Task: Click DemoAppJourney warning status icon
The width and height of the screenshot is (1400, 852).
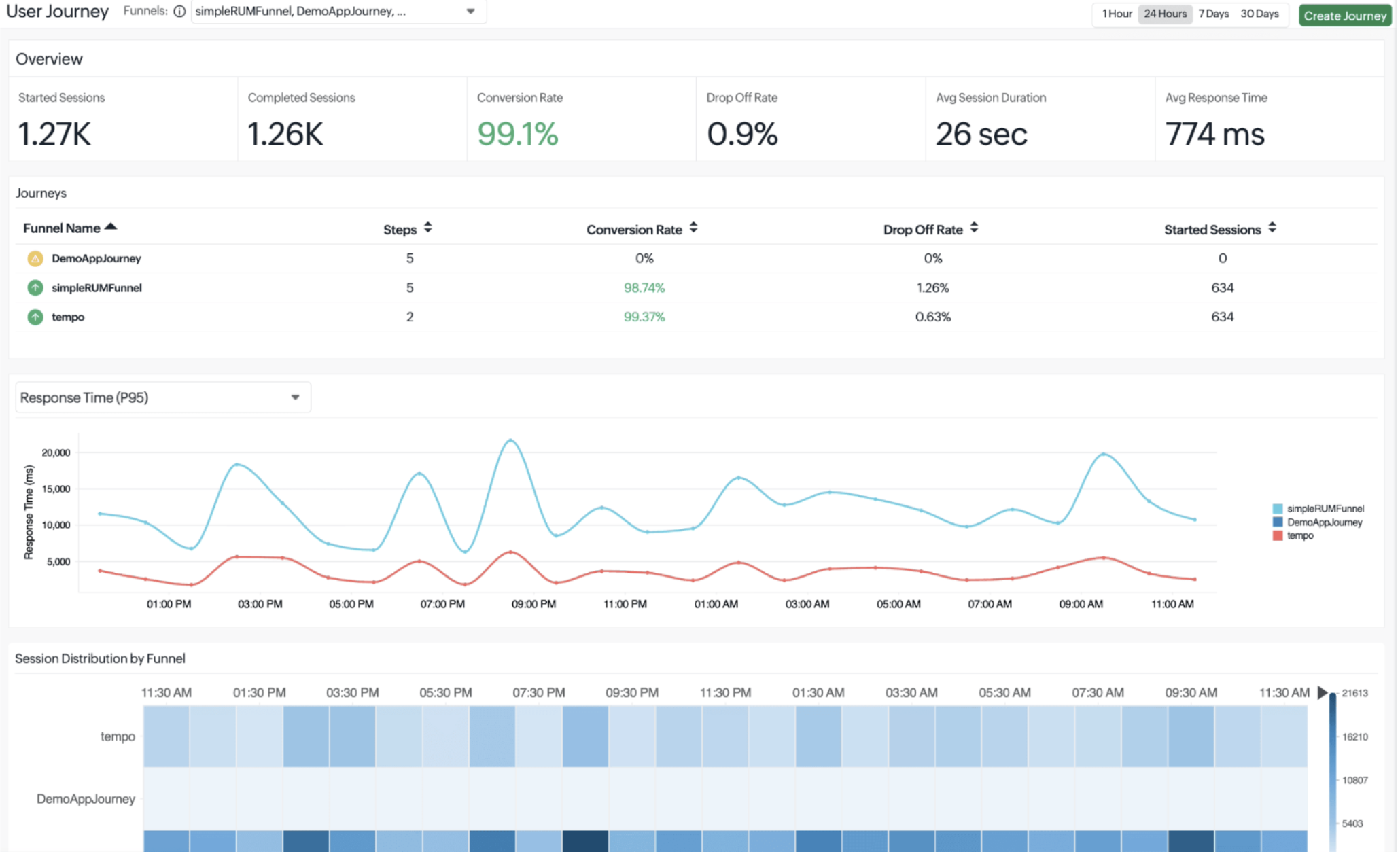Action: pyautogui.click(x=35, y=258)
